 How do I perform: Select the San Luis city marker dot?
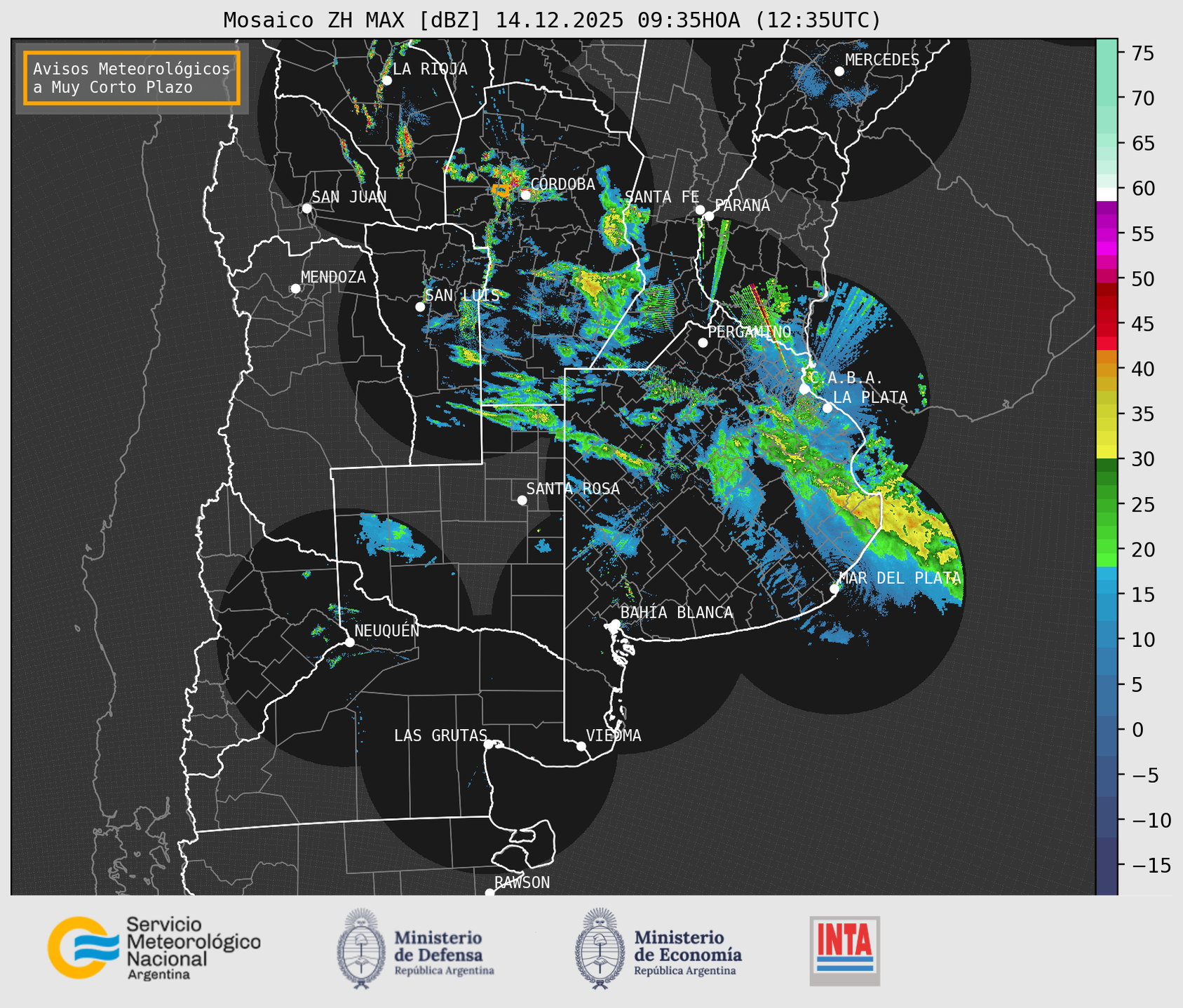[x=420, y=306]
